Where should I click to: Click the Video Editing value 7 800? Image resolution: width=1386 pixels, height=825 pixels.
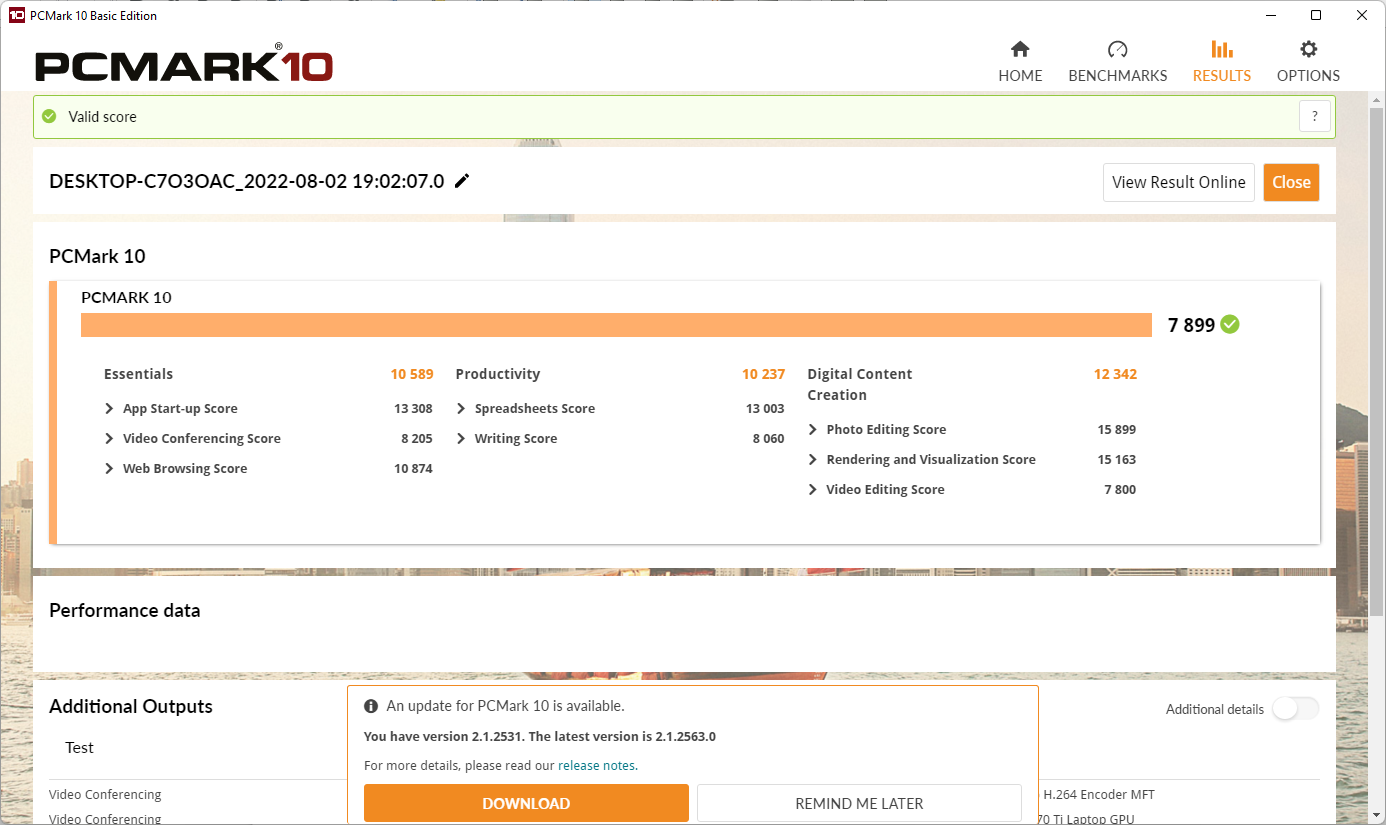[1120, 489]
